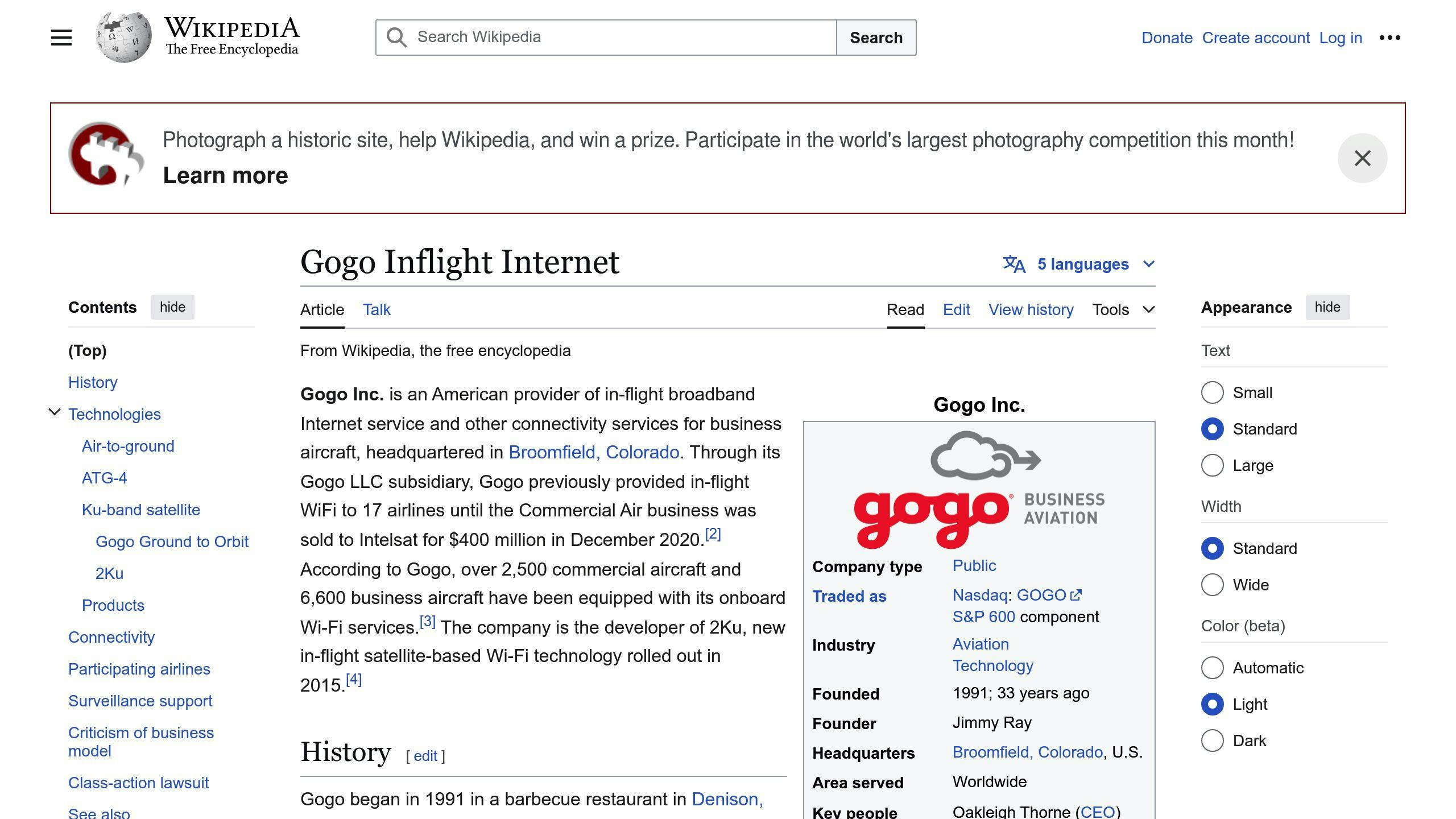
Task: Select Standard page width
Action: pos(1212,548)
